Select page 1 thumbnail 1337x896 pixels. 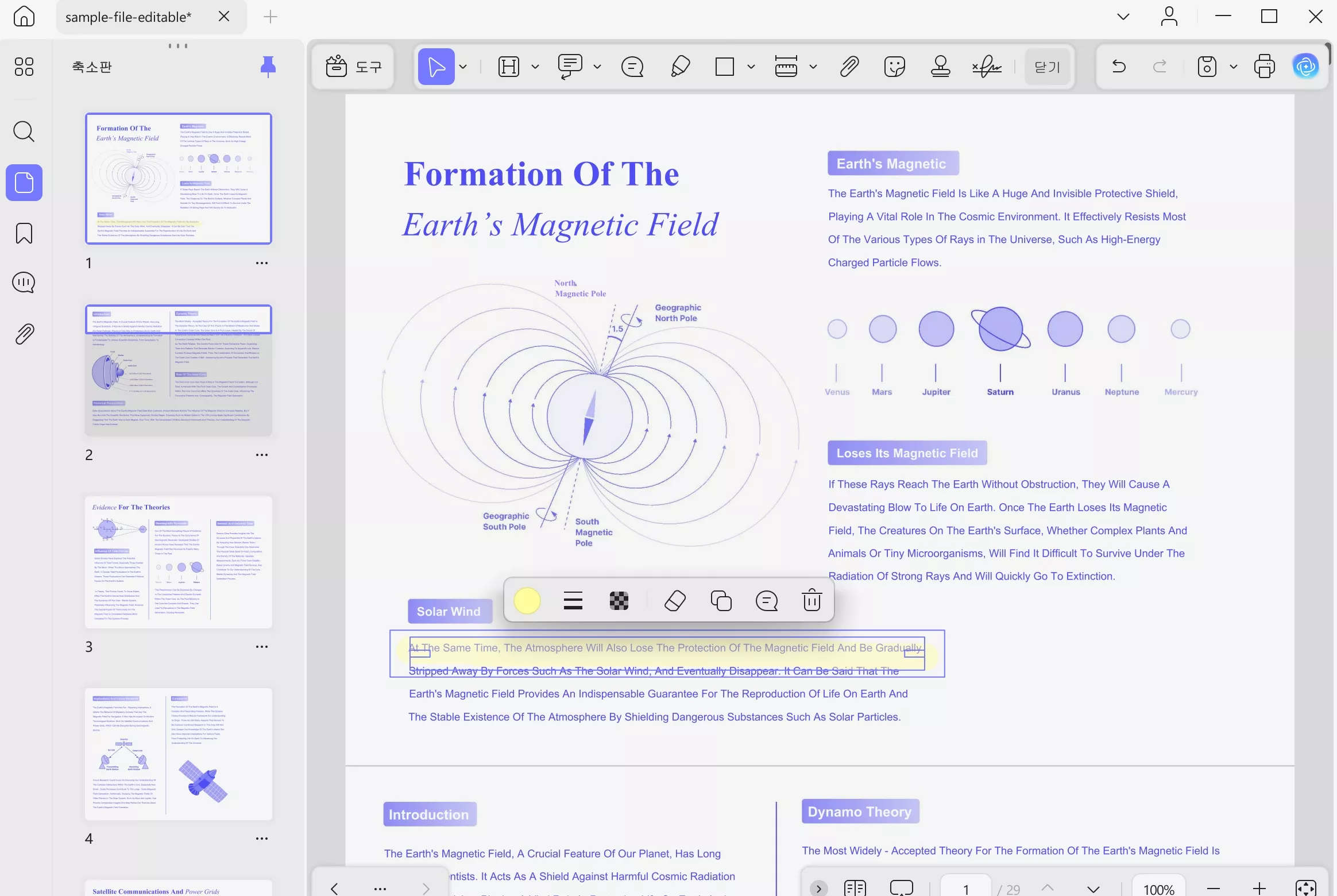(x=179, y=179)
